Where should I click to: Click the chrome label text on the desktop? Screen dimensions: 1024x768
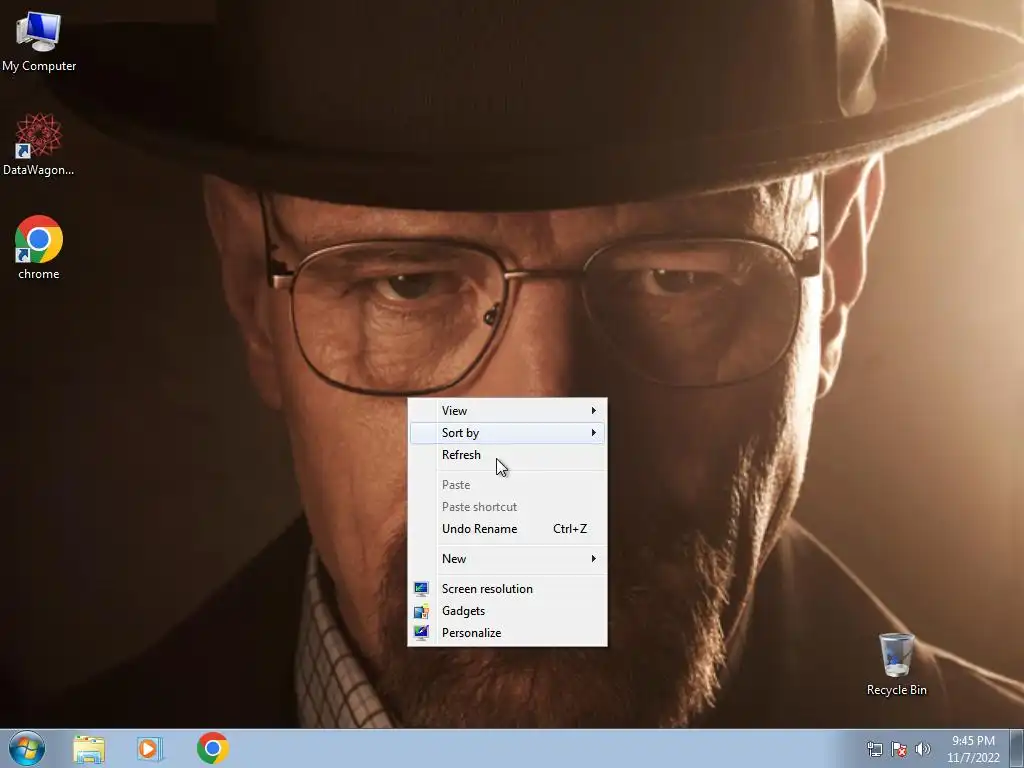click(39, 274)
